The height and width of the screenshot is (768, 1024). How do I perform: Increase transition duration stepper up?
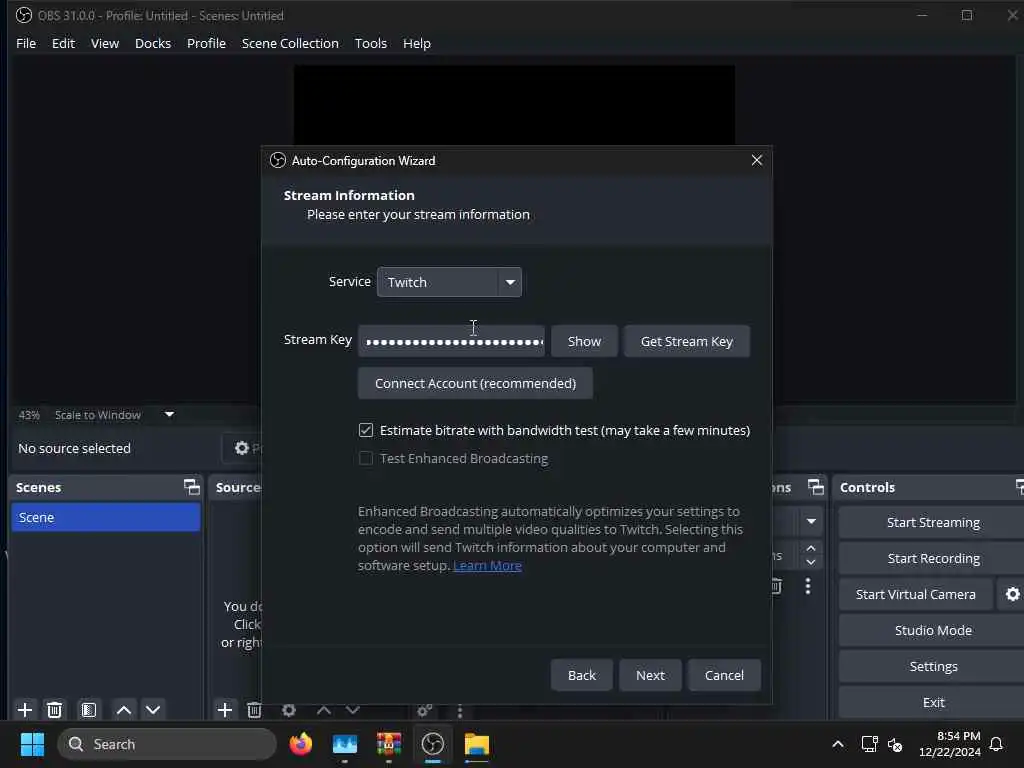pos(811,547)
